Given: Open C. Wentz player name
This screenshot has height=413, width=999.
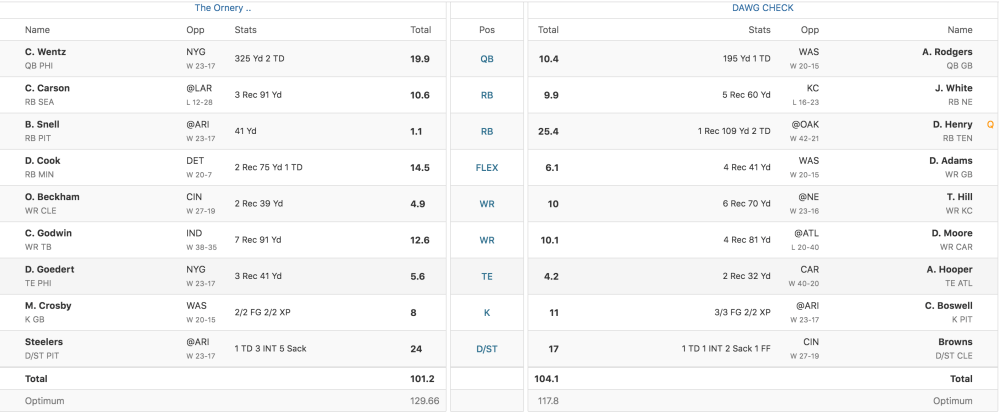Looking at the screenshot, I should 46,52.
